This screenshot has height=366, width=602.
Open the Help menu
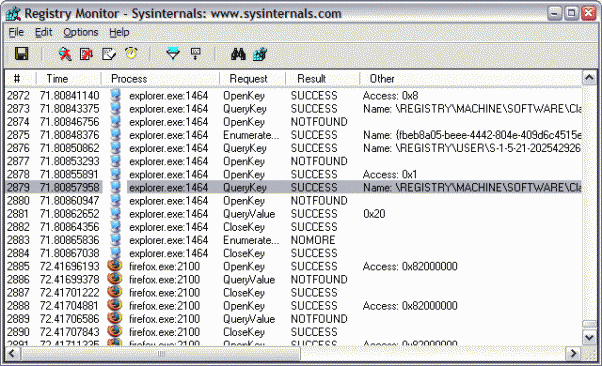(x=119, y=32)
